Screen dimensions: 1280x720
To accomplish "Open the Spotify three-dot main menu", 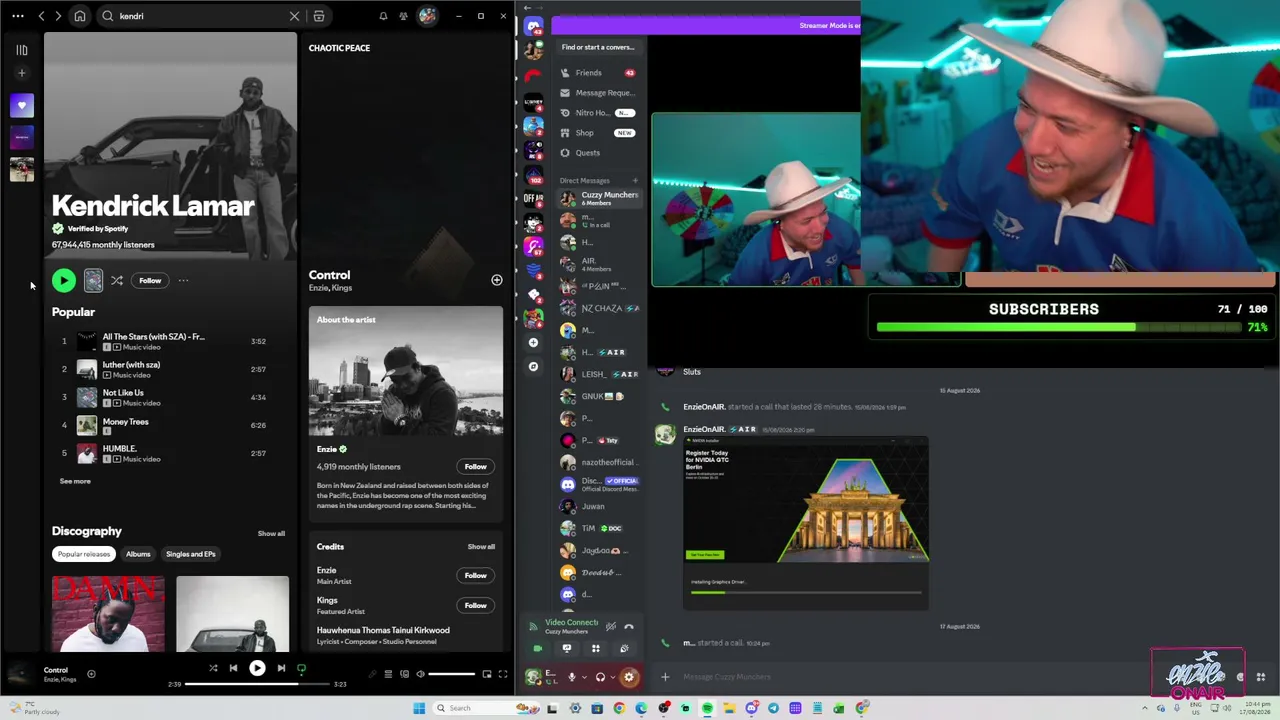I will click(18, 16).
